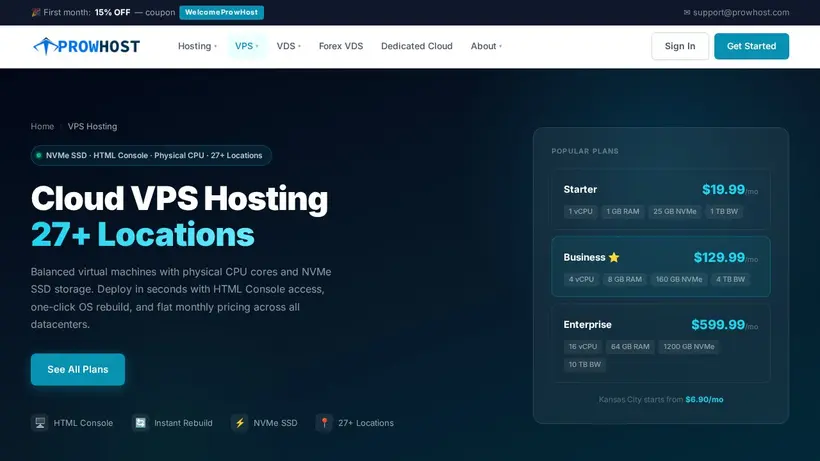
Task: Open support@prowhost.com email link
Action: 741,13
